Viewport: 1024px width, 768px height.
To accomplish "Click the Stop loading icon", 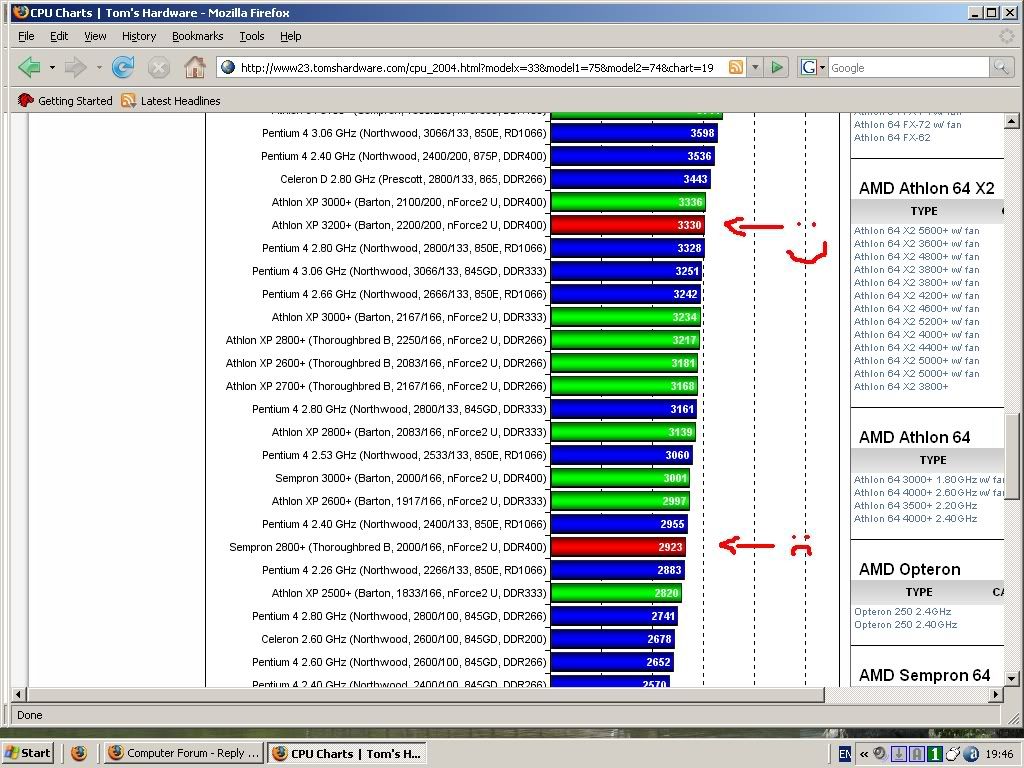I will tap(158, 67).
